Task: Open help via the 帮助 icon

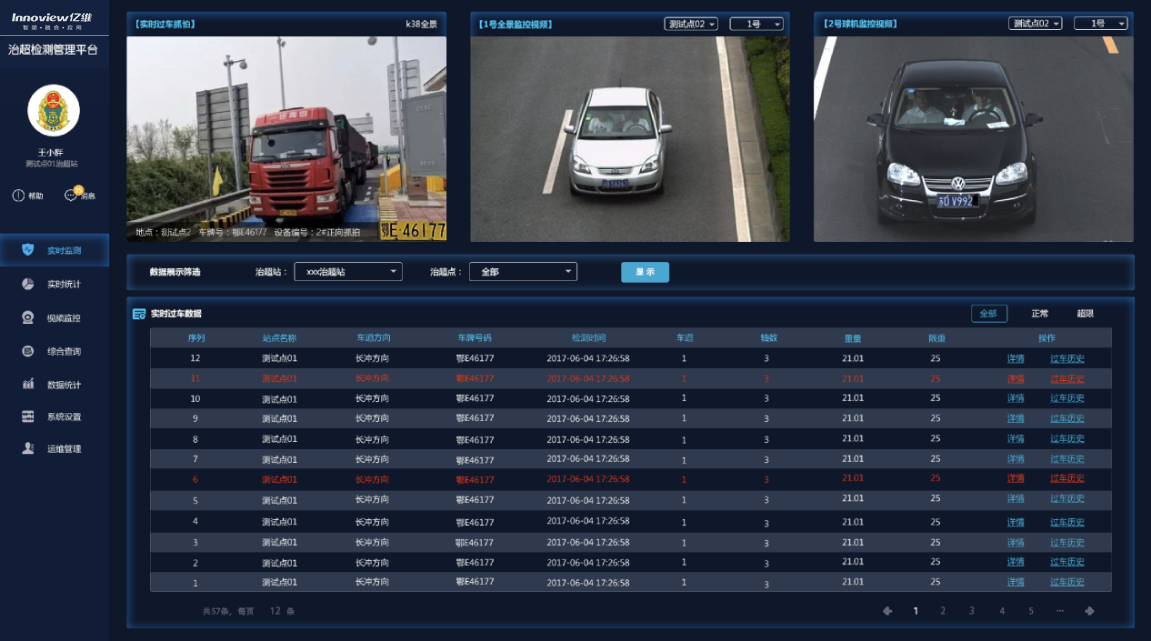Action: point(18,195)
